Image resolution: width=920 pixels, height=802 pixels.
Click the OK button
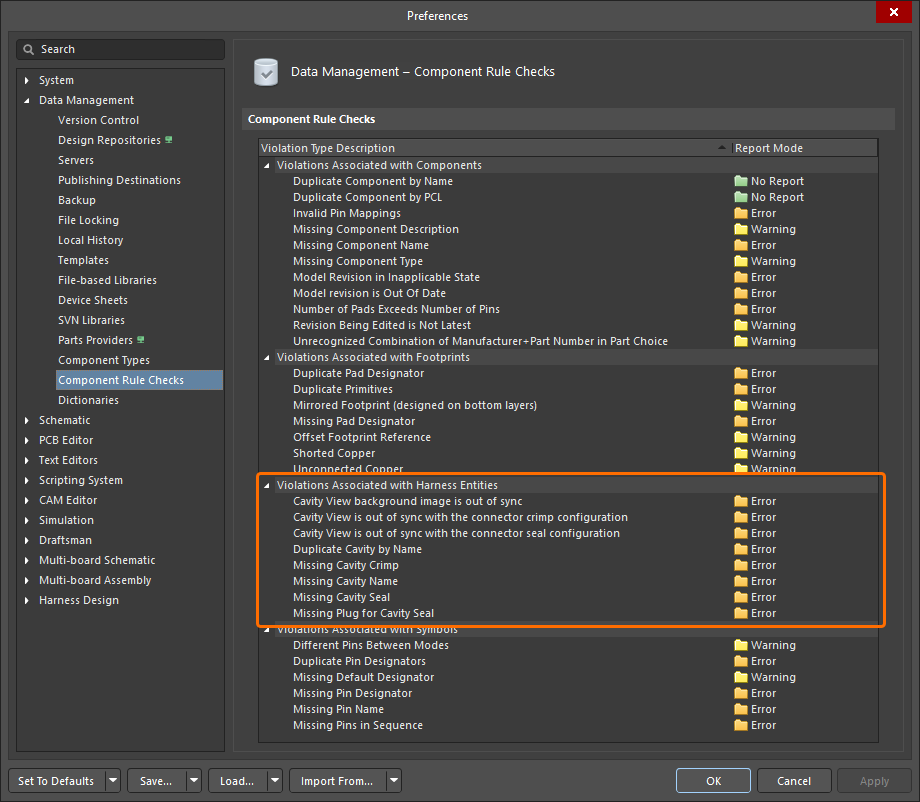point(713,781)
